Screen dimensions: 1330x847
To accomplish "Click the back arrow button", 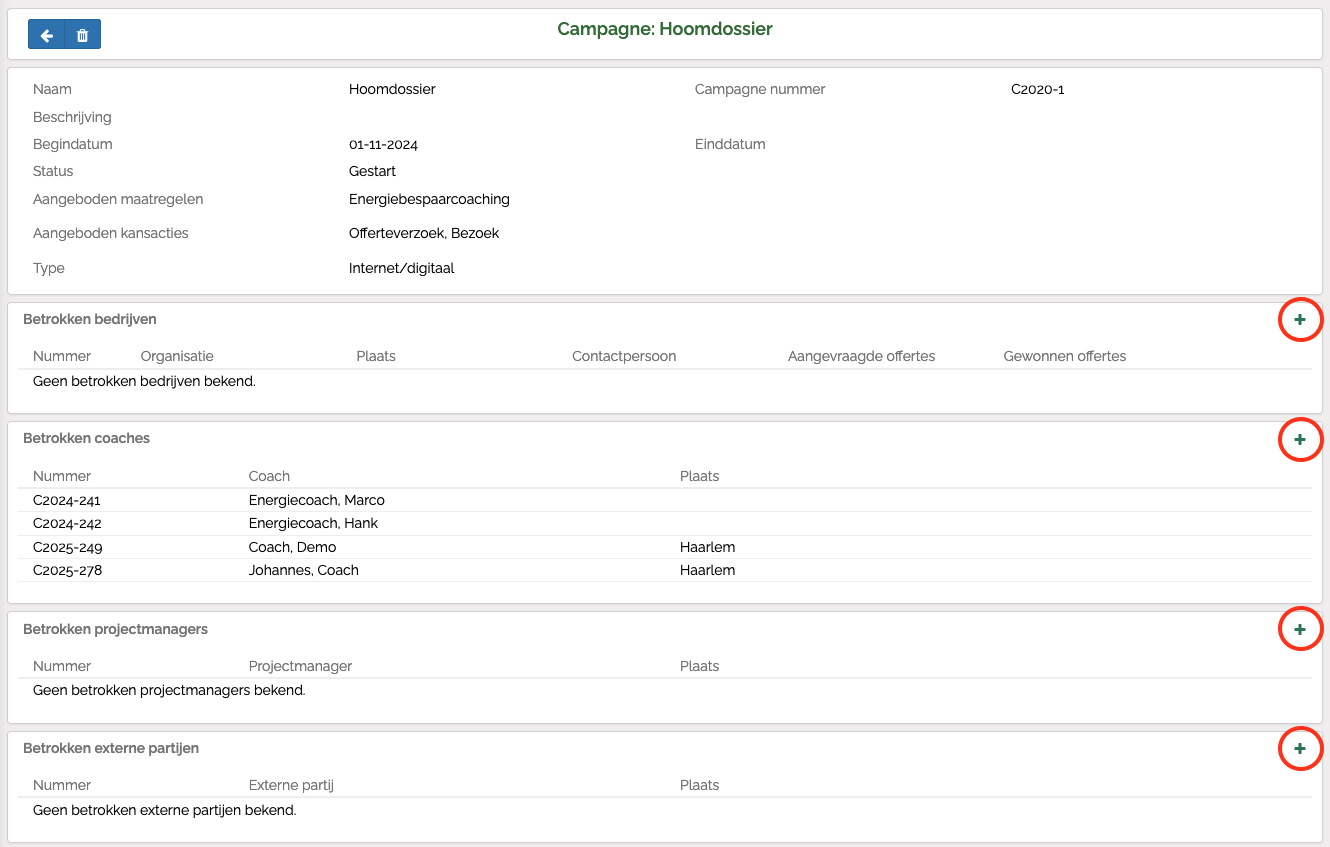I will (46, 35).
